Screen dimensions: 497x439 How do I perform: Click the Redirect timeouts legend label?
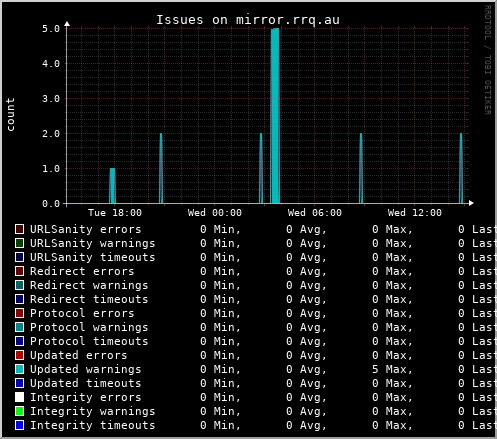coord(89,299)
